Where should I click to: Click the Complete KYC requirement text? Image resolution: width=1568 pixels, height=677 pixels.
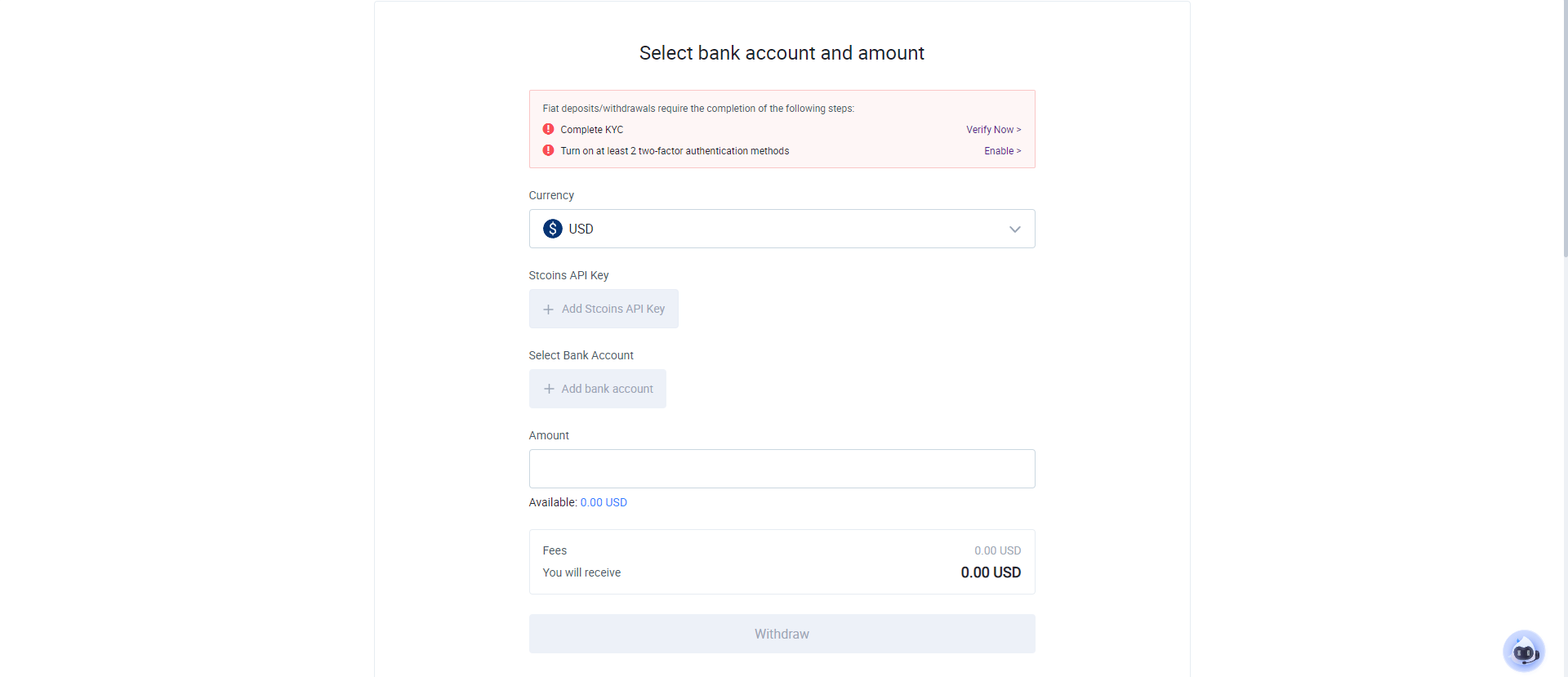(x=591, y=130)
